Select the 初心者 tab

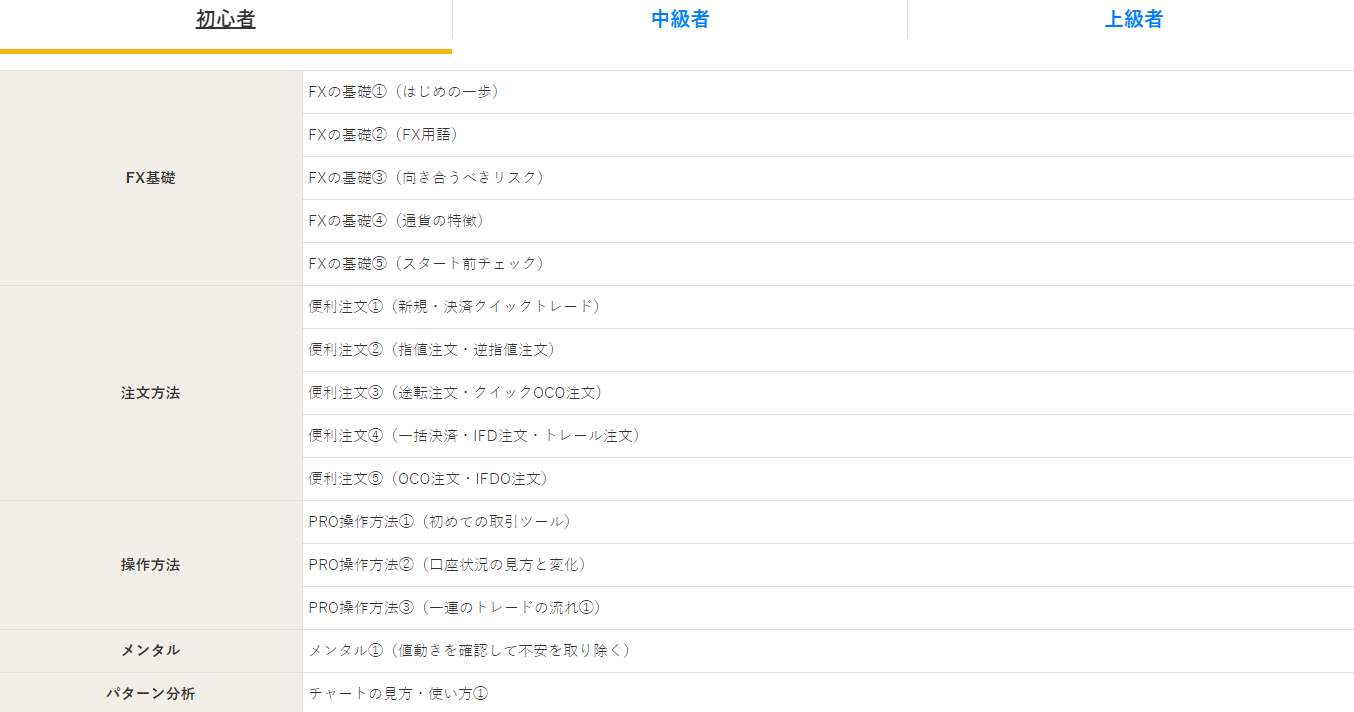pos(225,19)
